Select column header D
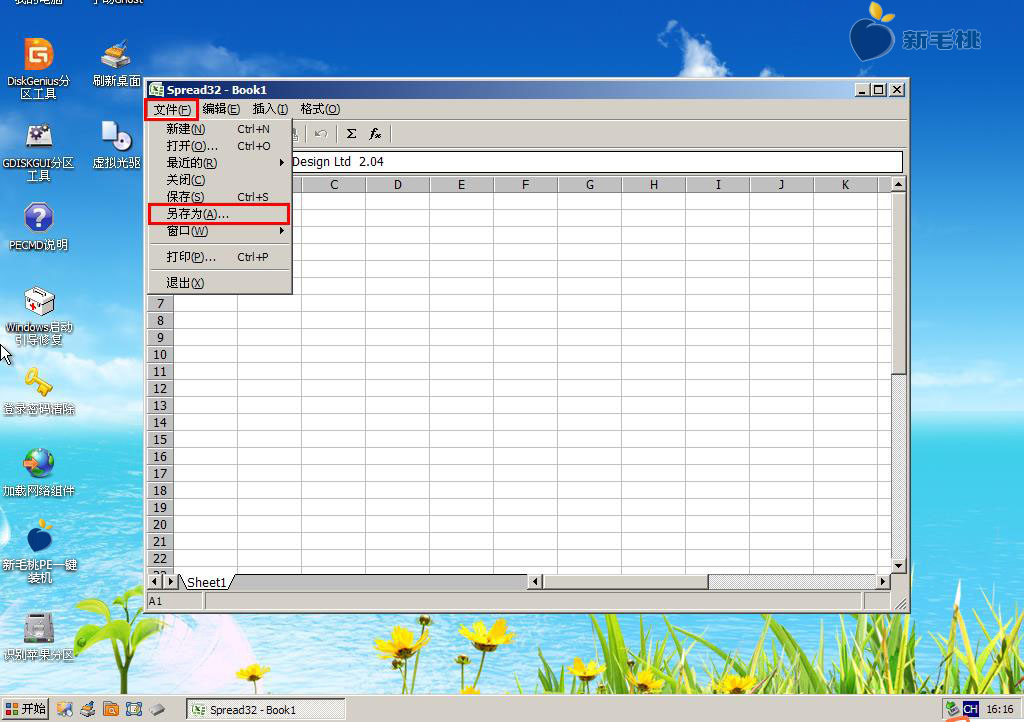 pyautogui.click(x=397, y=185)
